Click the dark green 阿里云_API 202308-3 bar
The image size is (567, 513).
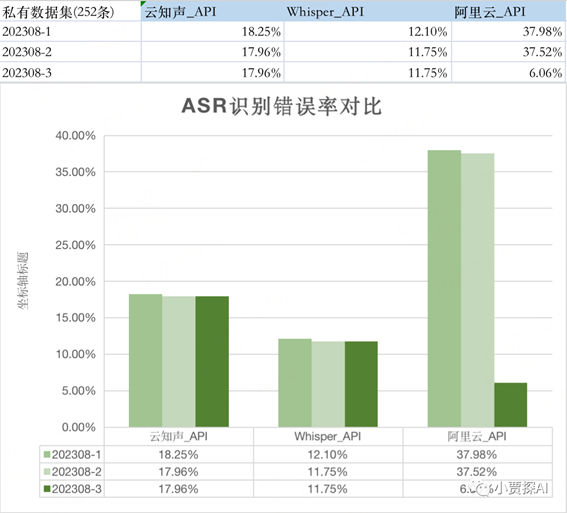[510, 405]
